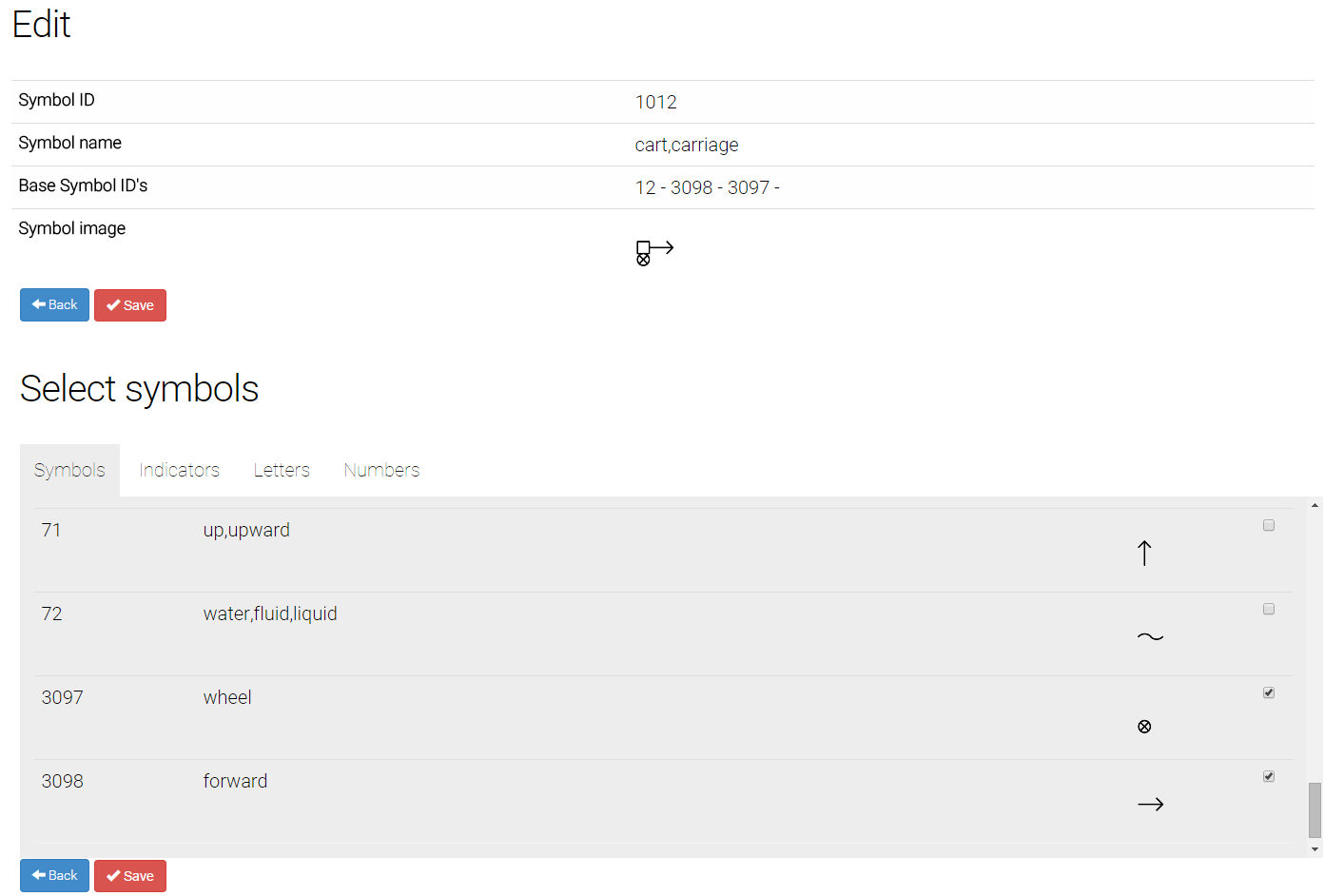
Task: Click the water,fluid,liquid name text
Action: point(270,614)
